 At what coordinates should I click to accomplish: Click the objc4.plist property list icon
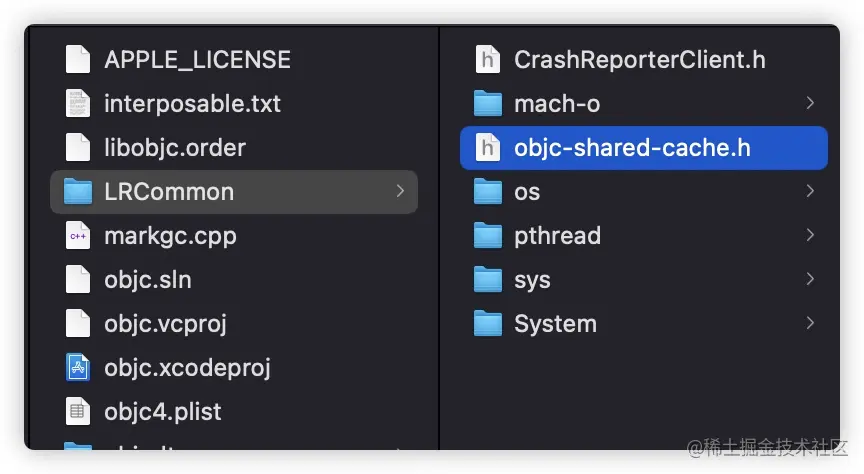(78, 412)
